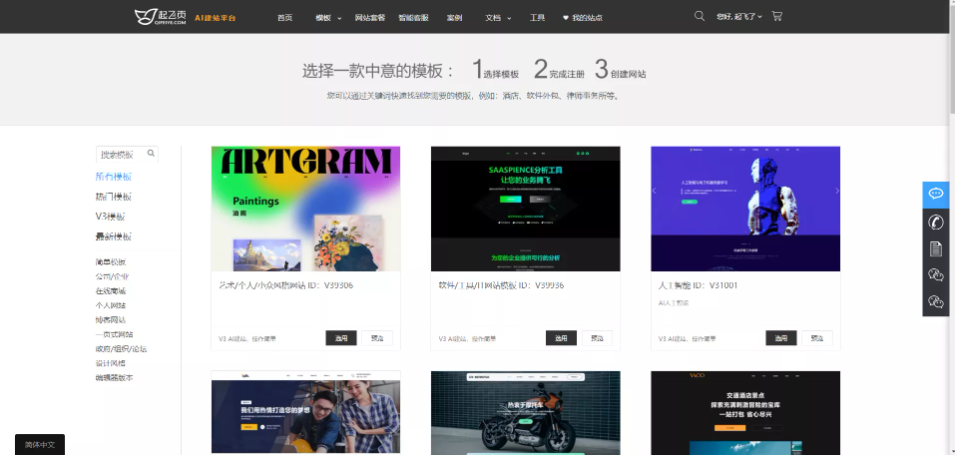Open 智能客服 in the navigation bar
The width and height of the screenshot is (955, 455).
click(414, 18)
